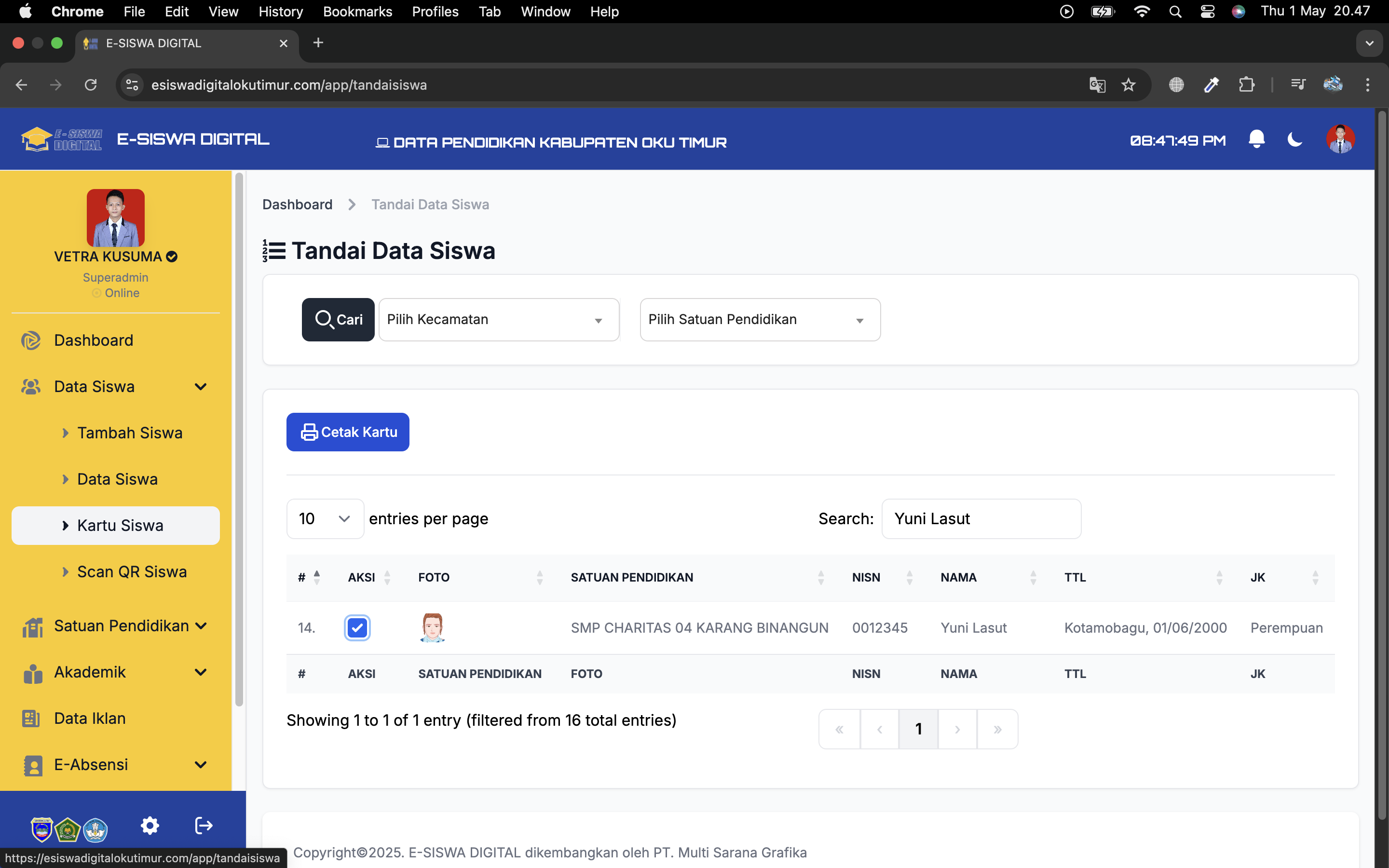Click the logout icon in sidebar footer
The image size is (1389, 868).
coord(204,826)
